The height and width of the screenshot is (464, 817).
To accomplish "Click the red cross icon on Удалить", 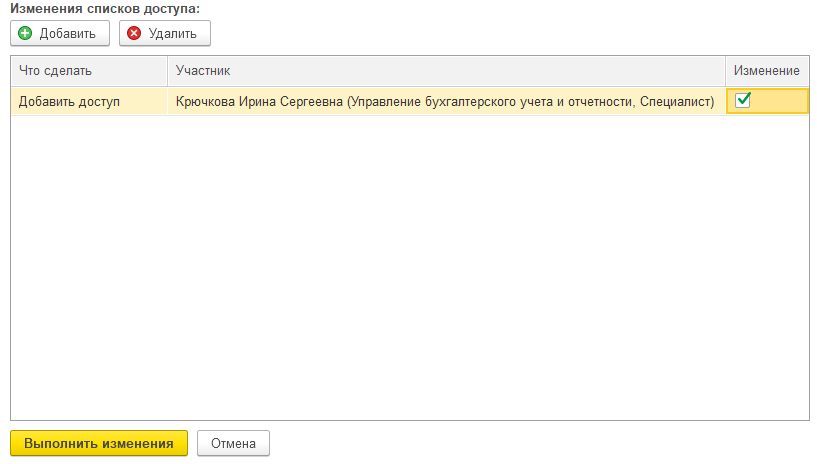I will point(134,34).
